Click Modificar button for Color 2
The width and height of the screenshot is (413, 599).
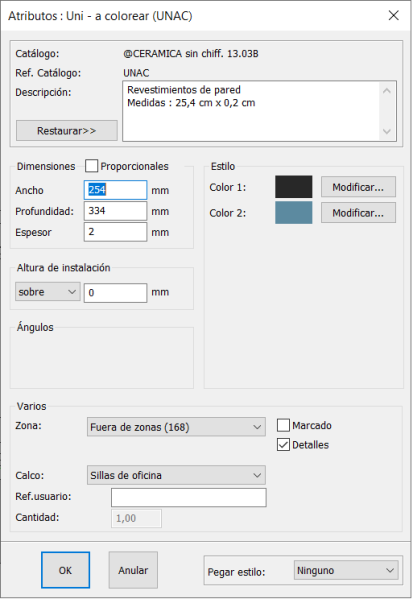[358, 213]
